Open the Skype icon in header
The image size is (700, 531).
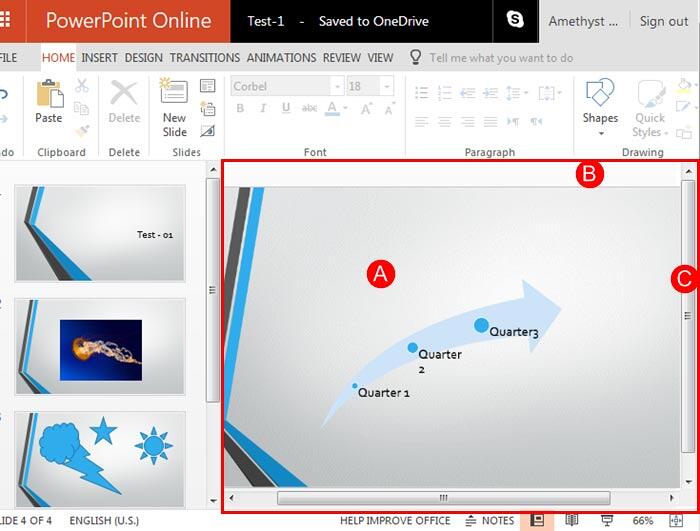[x=515, y=20]
